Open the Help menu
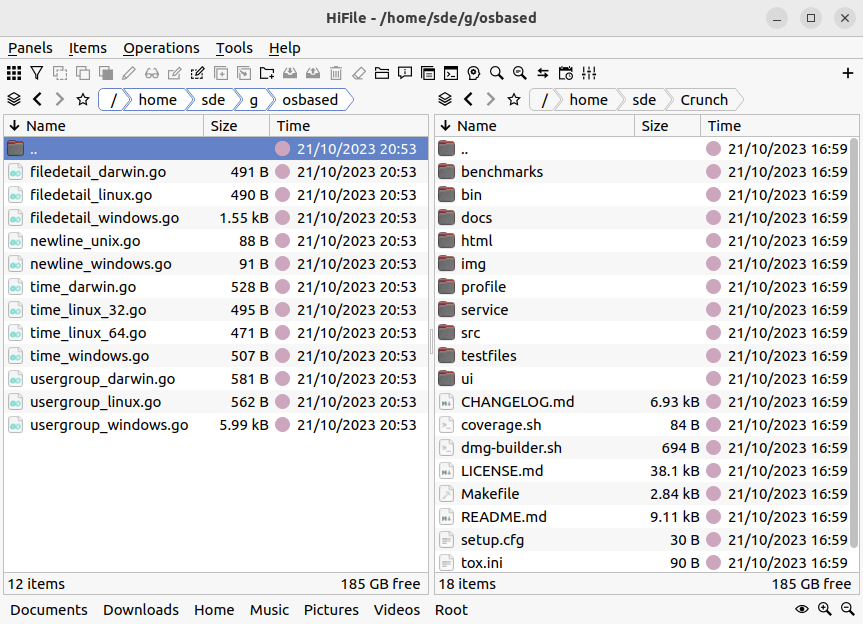The width and height of the screenshot is (863, 624). pos(285,48)
